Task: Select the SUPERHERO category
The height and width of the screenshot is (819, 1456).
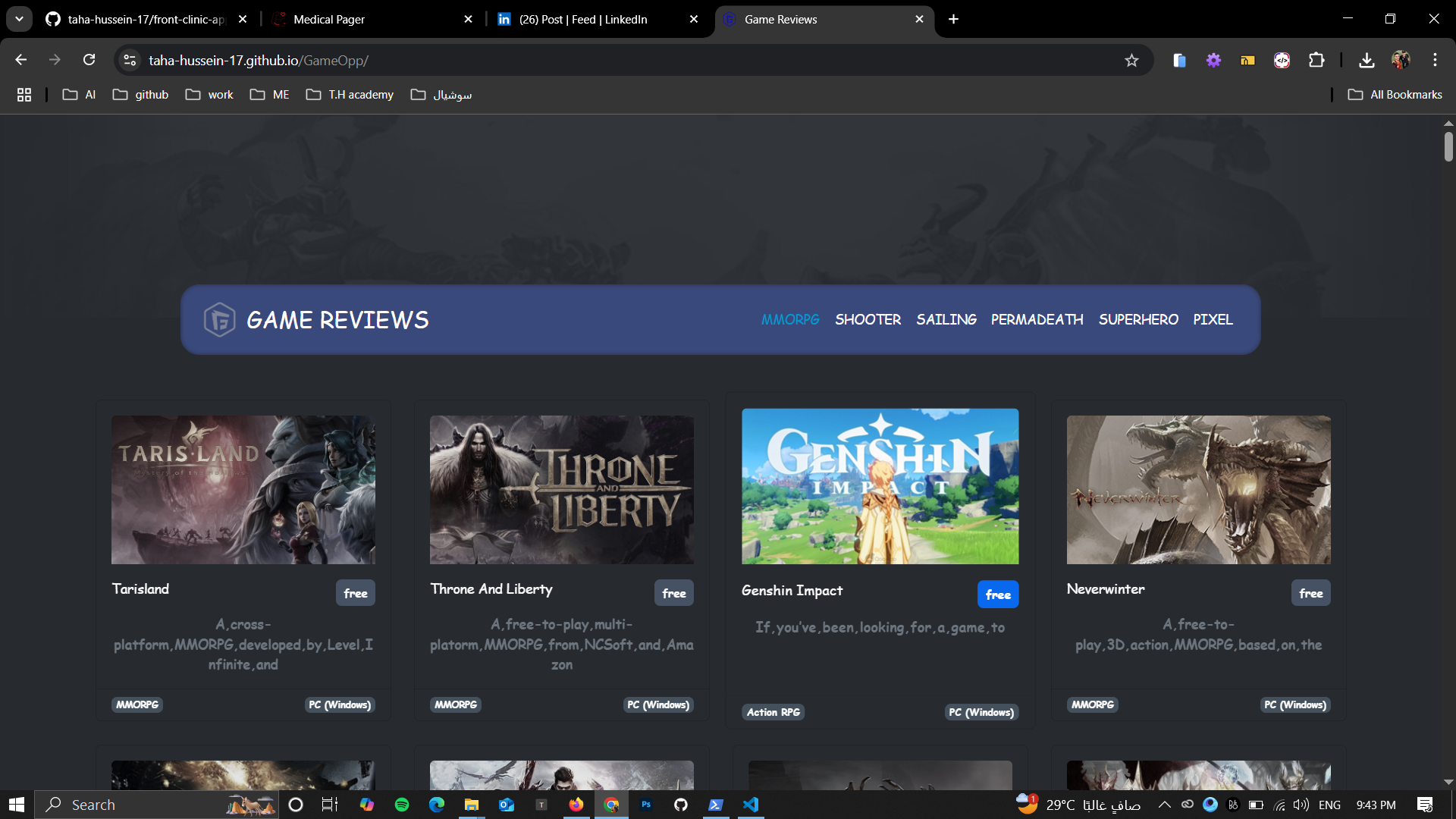Action: click(1138, 320)
